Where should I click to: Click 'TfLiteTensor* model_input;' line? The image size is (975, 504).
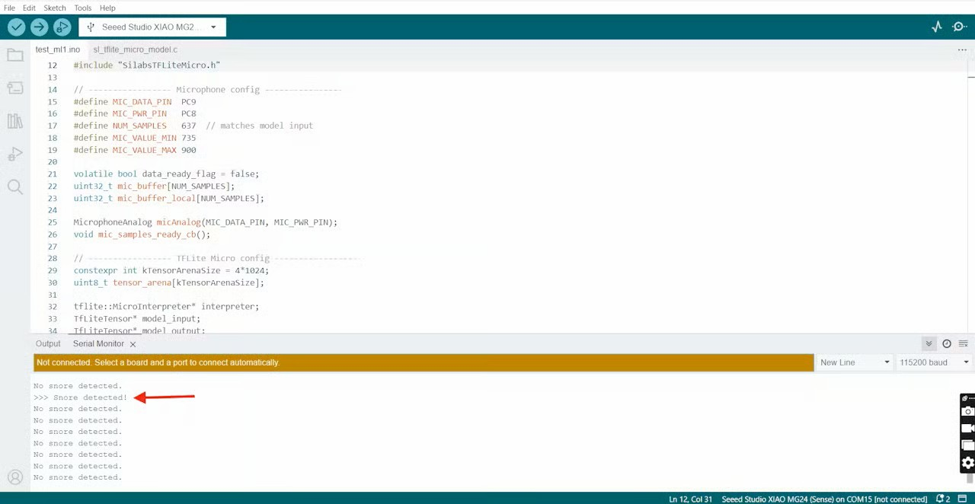click(137, 319)
